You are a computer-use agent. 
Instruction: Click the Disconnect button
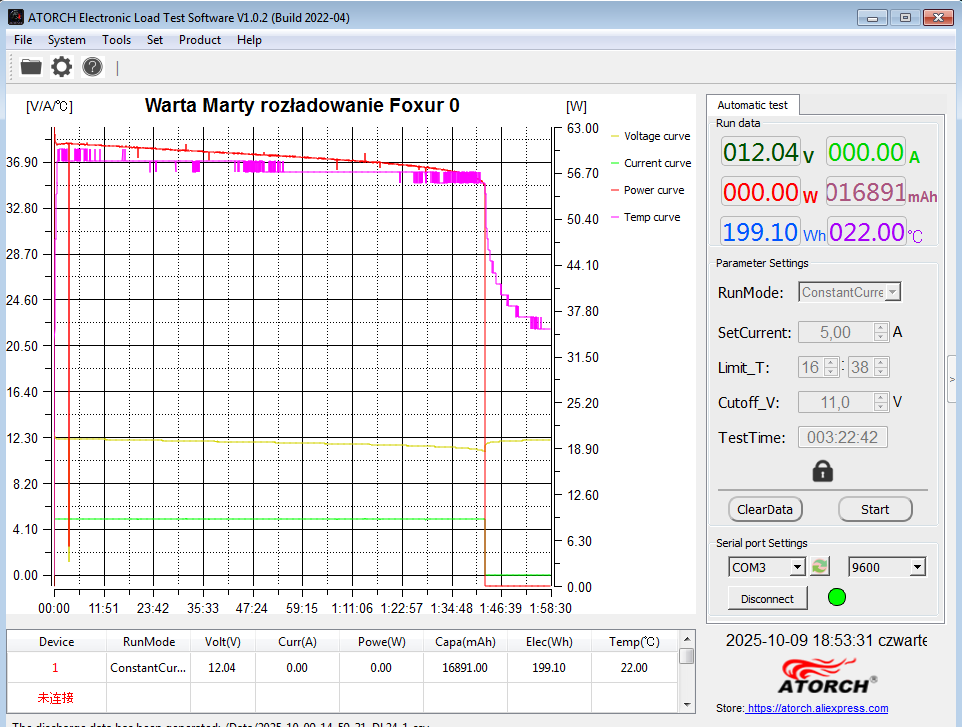point(767,598)
